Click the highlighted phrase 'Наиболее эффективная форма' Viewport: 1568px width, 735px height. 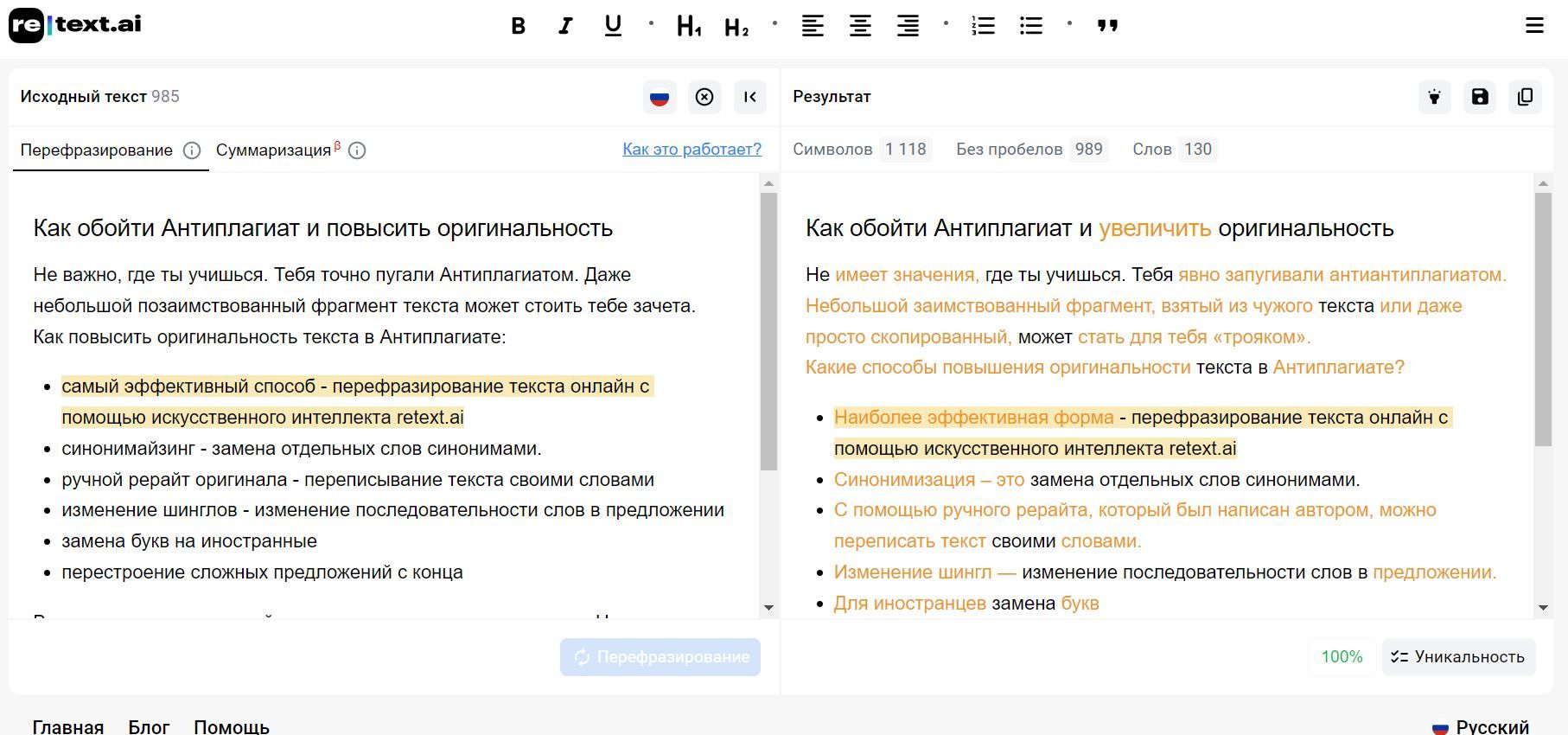point(974,418)
